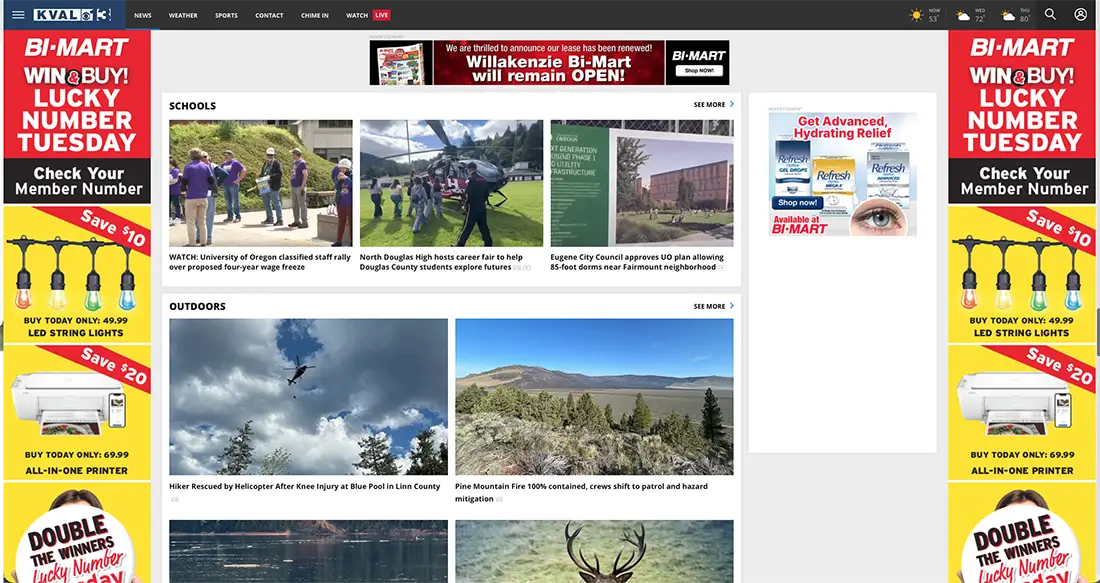Read Pine Mountain Fire contained headline
This screenshot has width=1100, height=583.
coord(582,492)
